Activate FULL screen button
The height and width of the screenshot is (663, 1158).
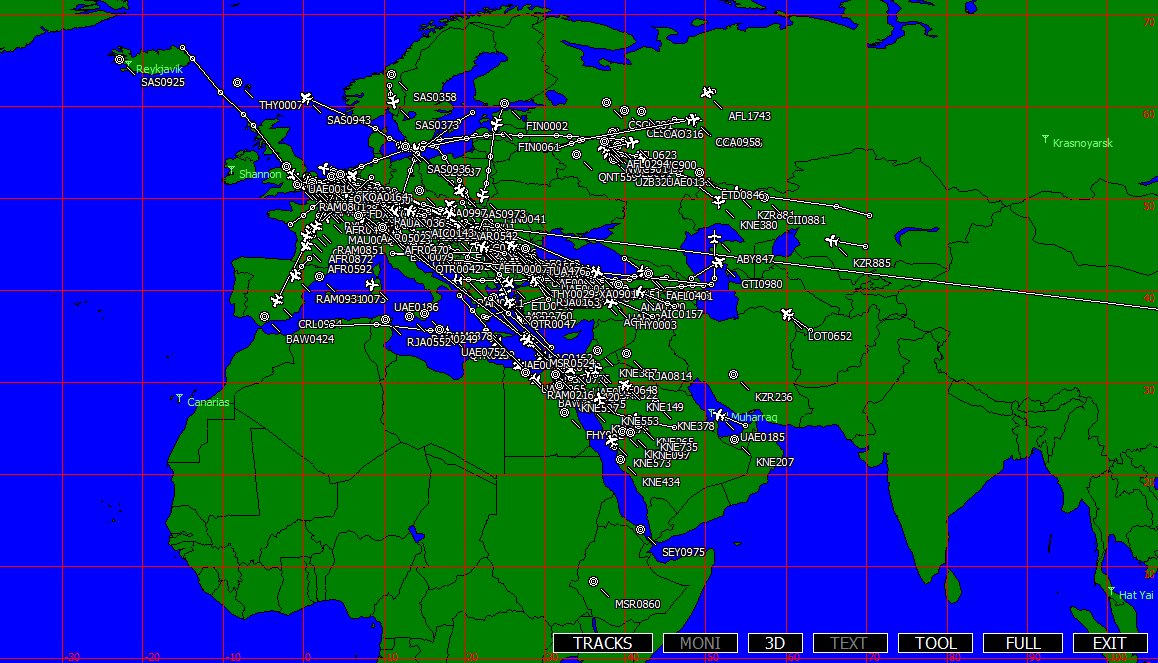[x=1023, y=643]
